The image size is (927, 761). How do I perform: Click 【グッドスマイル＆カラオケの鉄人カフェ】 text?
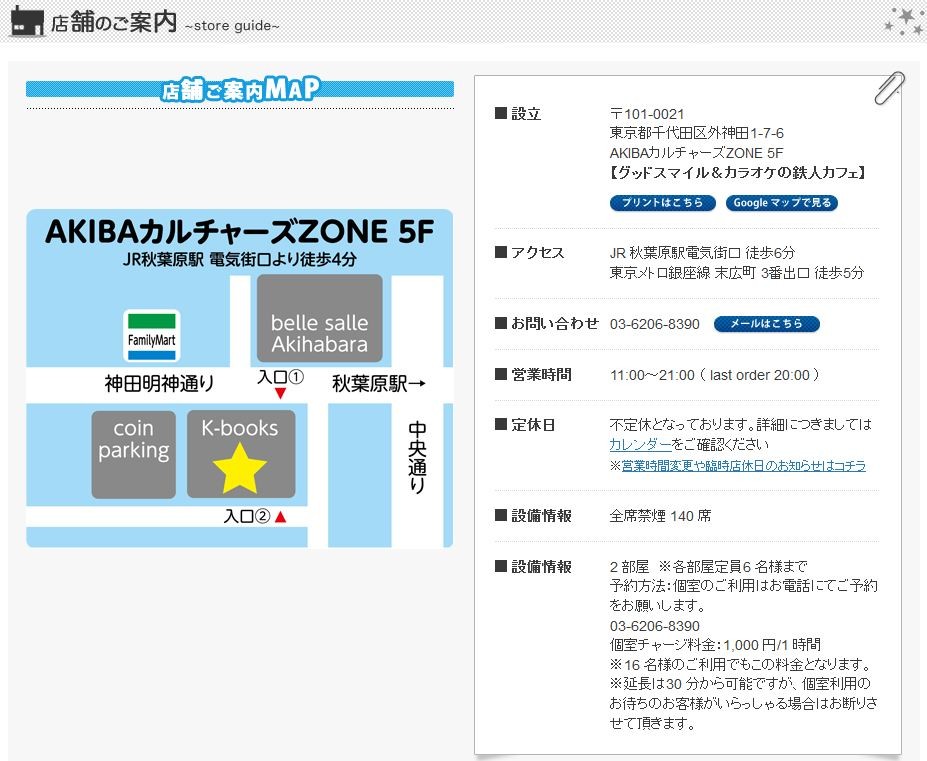[738, 173]
